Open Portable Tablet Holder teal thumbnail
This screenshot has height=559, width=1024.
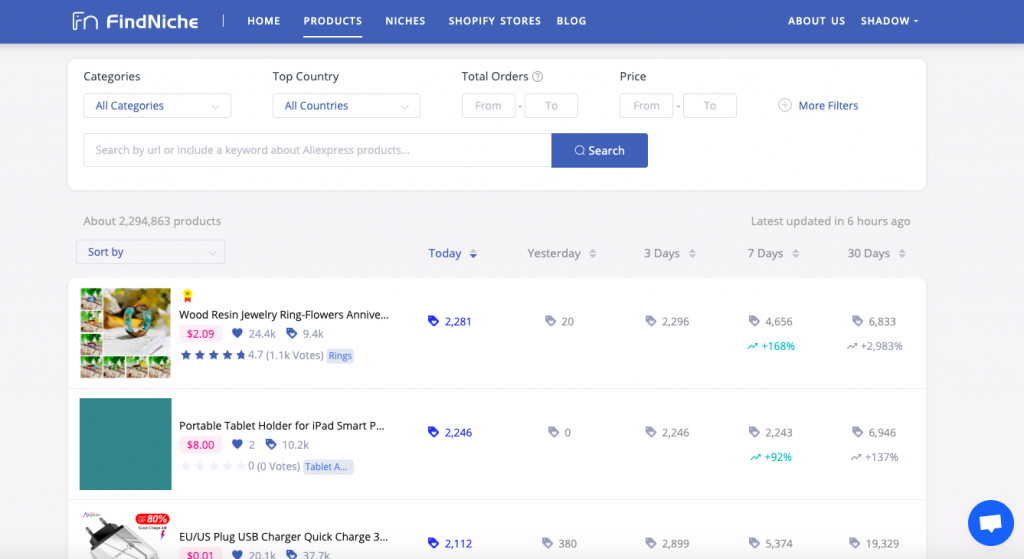[x=125, y=444]
